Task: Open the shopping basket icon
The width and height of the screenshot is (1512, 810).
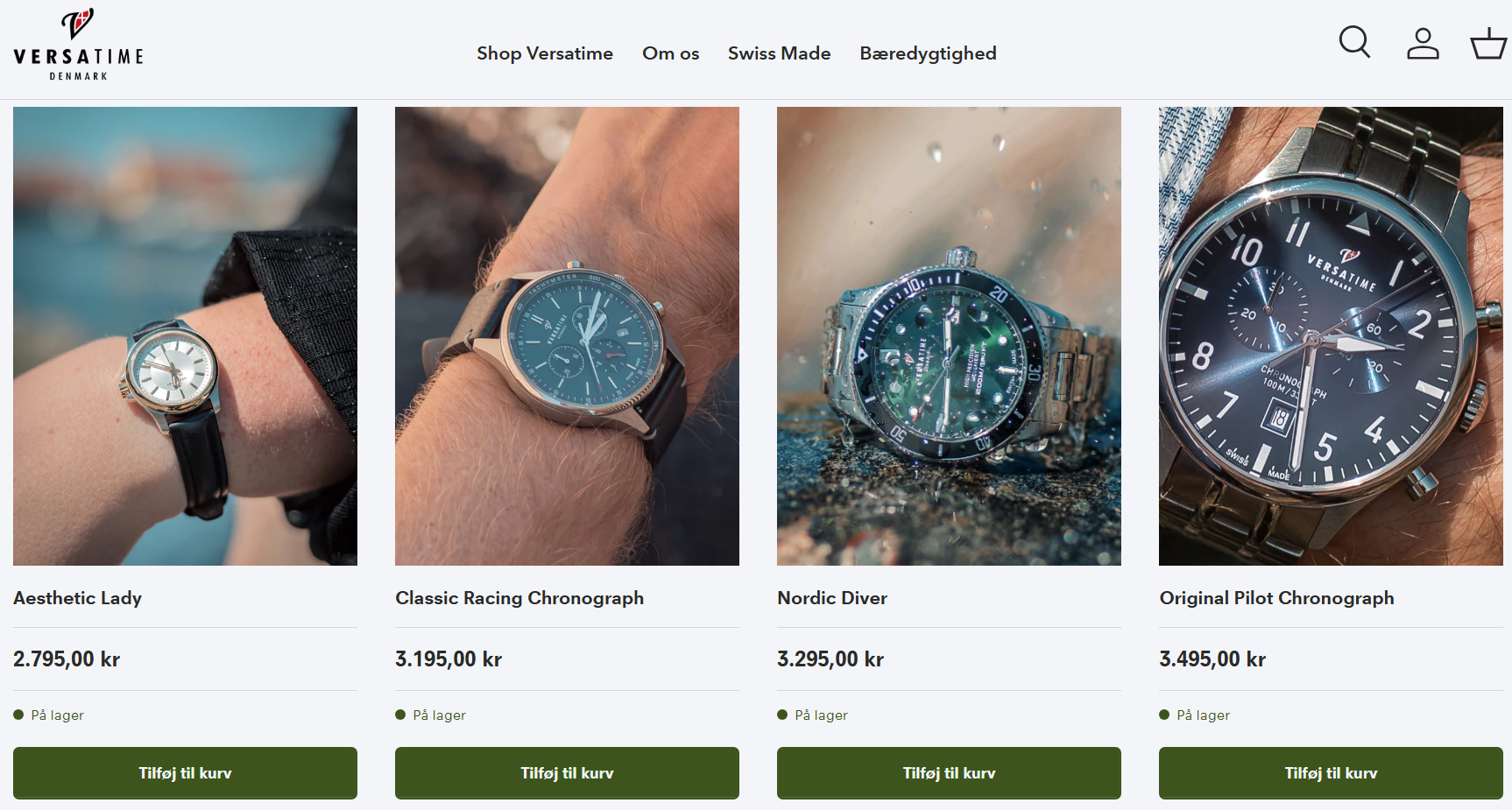Action: [x=1488, y=43]
